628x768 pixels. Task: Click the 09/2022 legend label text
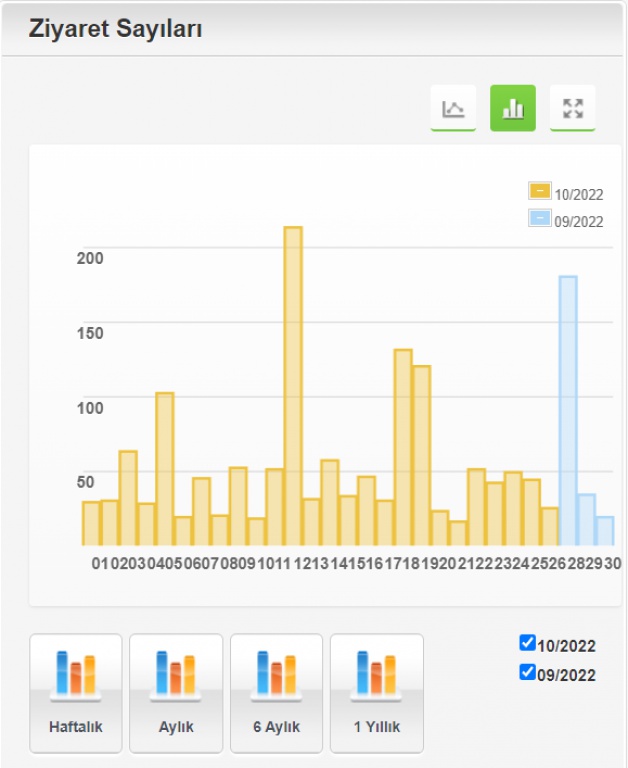579,222
